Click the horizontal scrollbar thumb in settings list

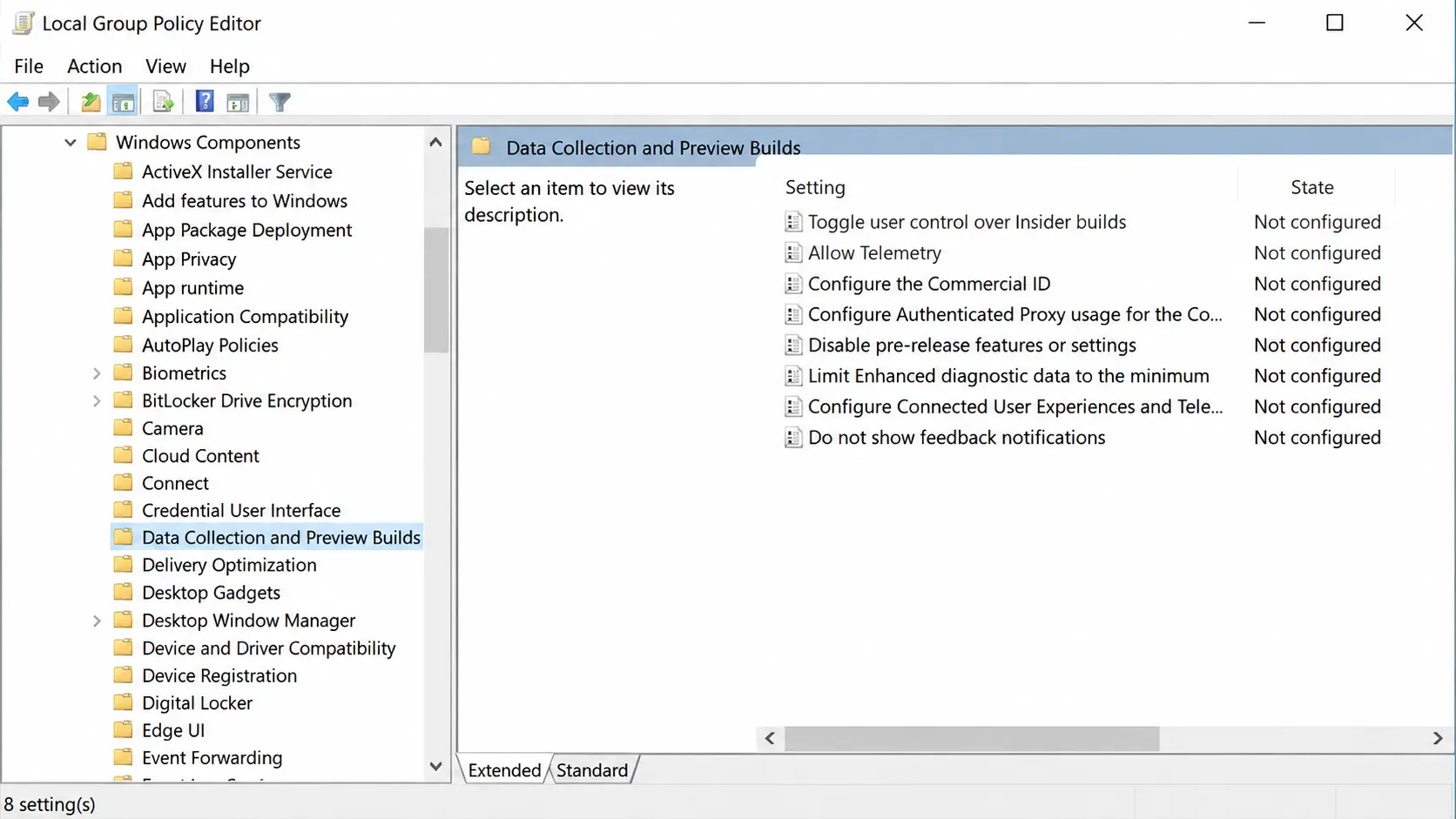coord(972,738)
